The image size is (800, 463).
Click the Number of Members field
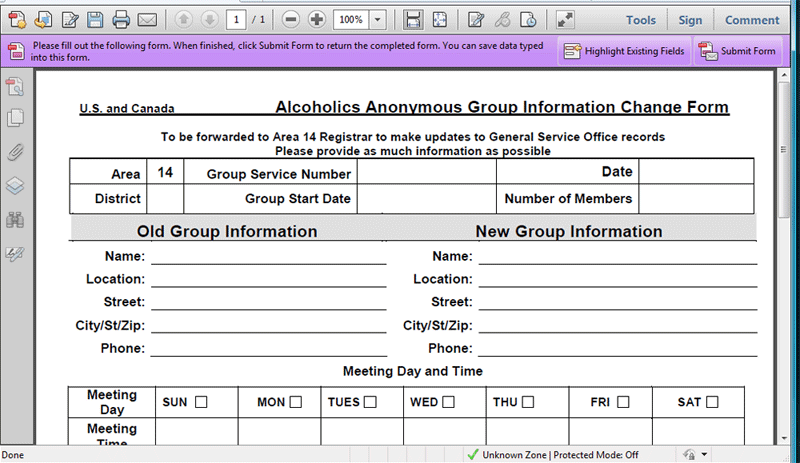696,199
